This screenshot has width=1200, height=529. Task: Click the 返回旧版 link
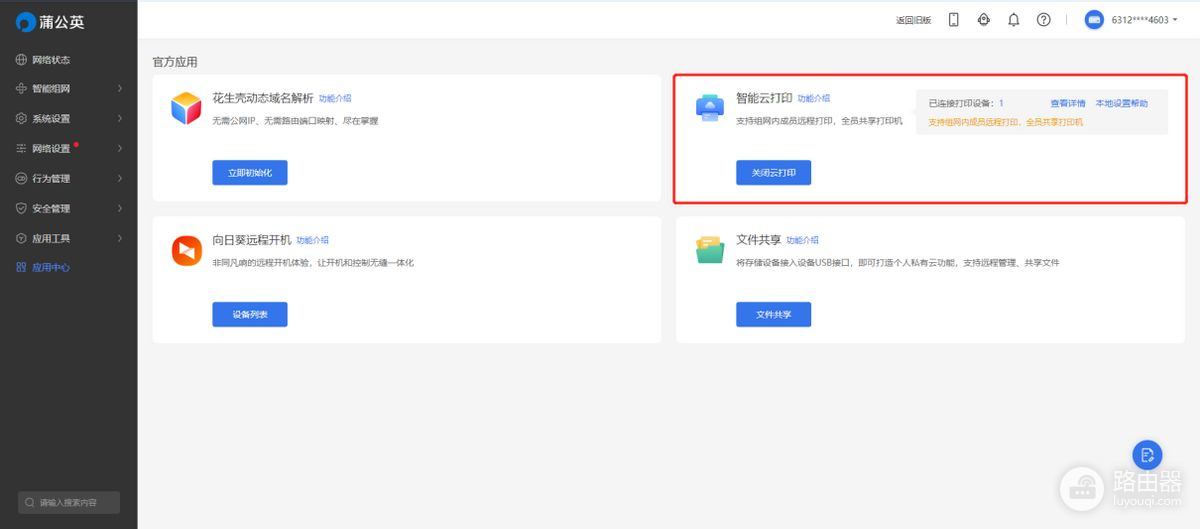tap(913, 20)
